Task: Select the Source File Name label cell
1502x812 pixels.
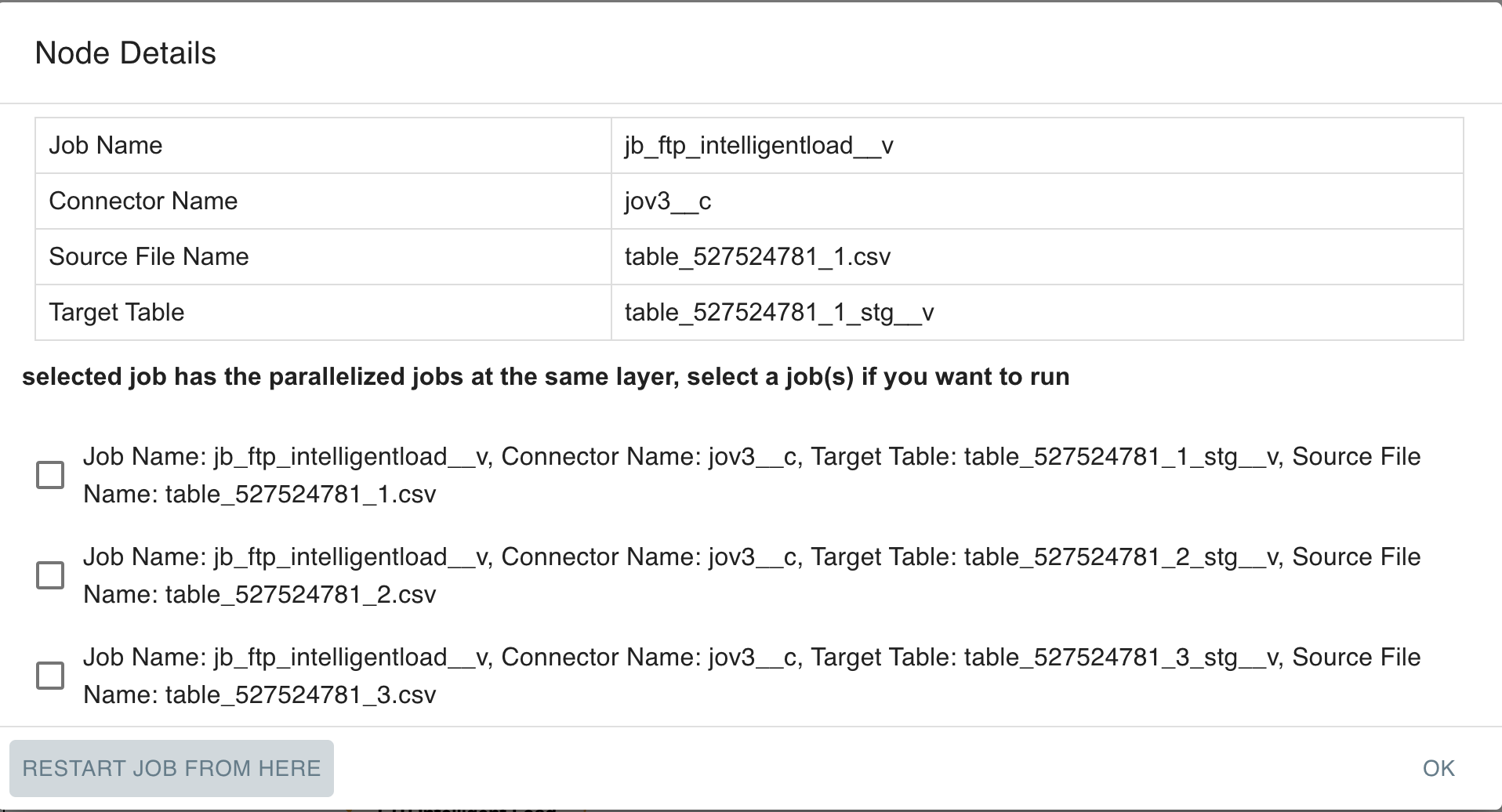Action: (x=149, y=257)
